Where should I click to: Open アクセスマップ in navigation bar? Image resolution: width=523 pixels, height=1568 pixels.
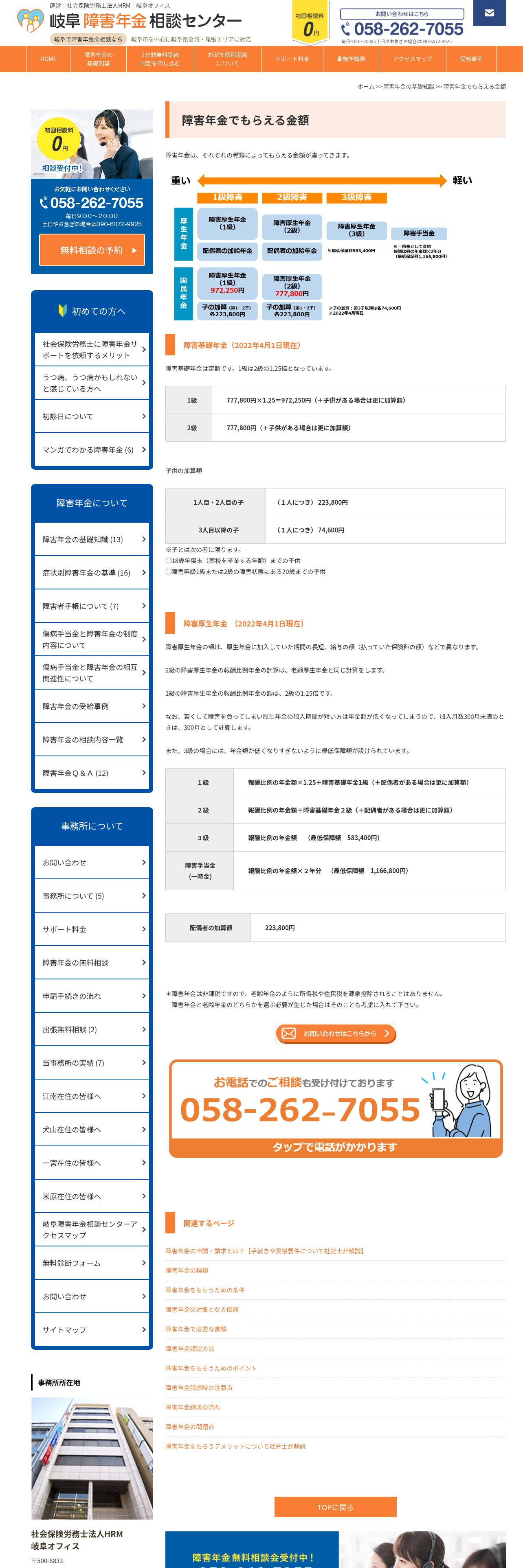click(x=412, y=59)
